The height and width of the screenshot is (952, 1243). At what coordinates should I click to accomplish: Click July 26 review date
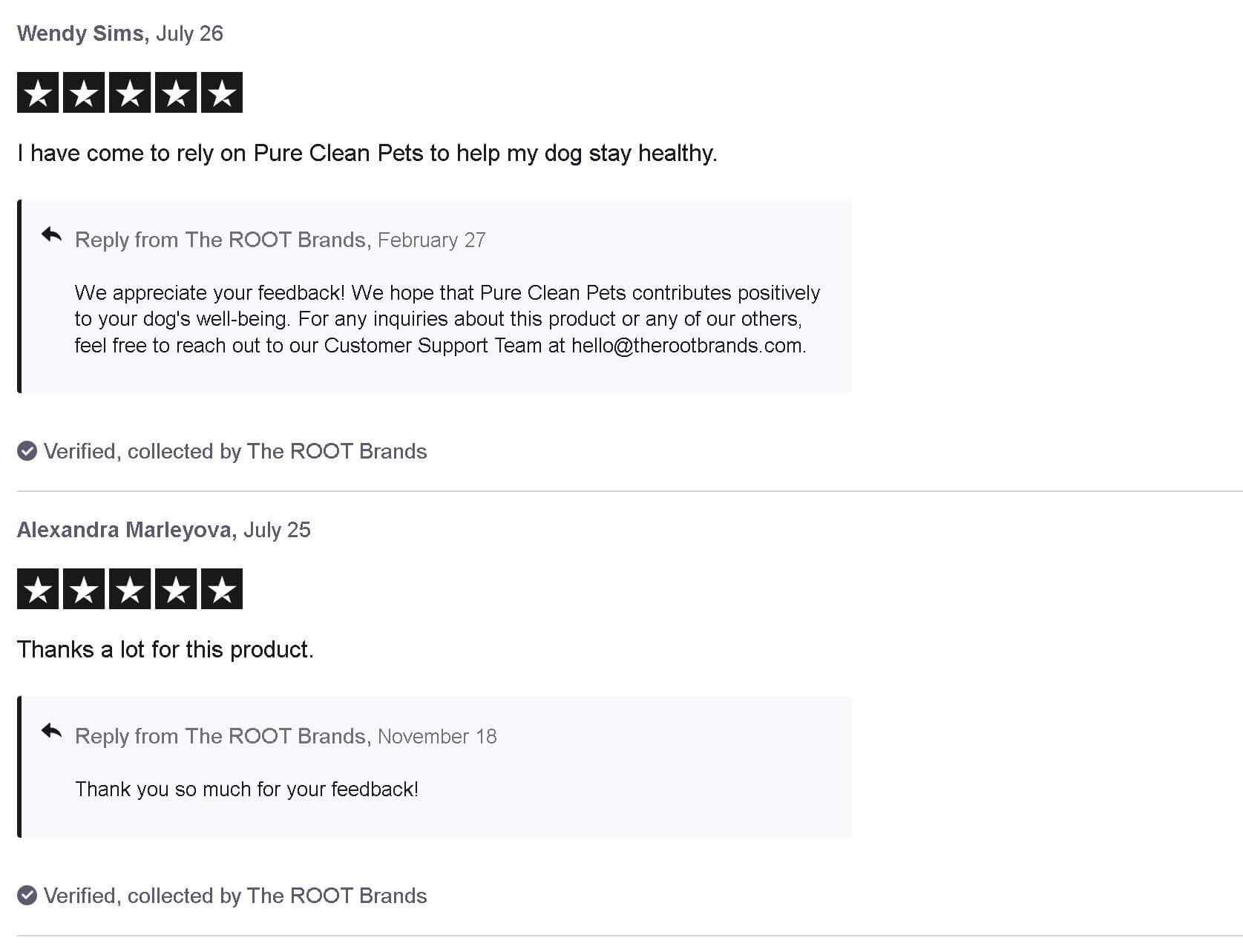(189, 33)
